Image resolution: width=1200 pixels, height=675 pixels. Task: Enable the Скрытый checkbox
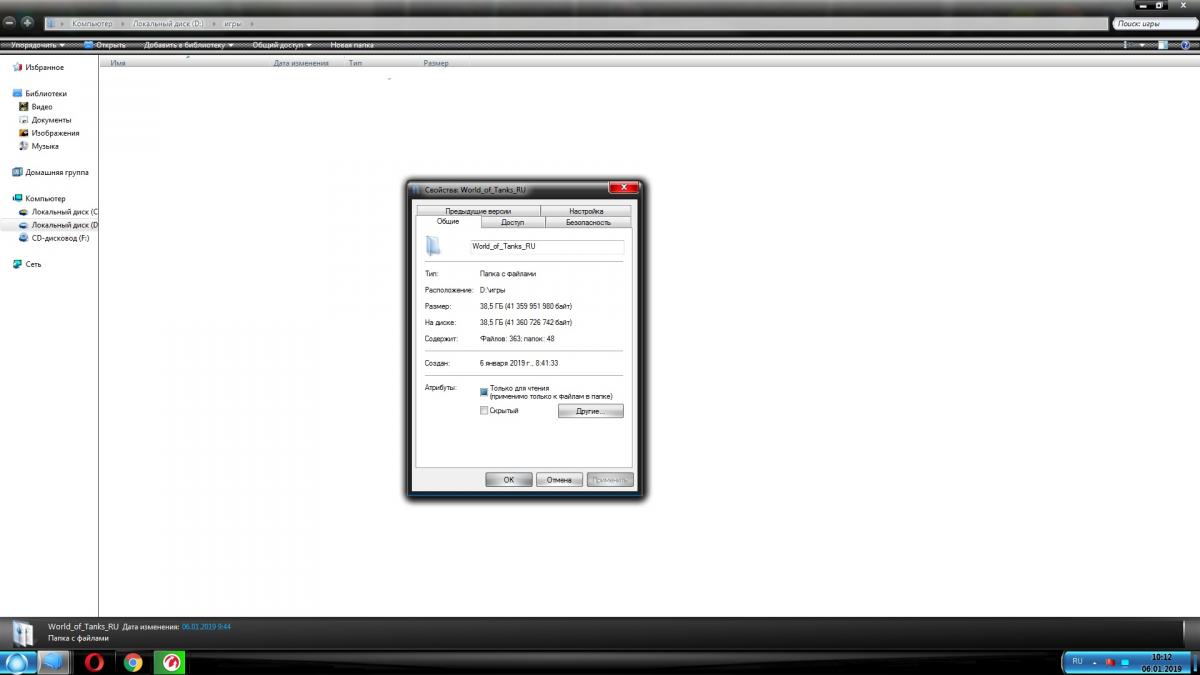pos(484,411)
